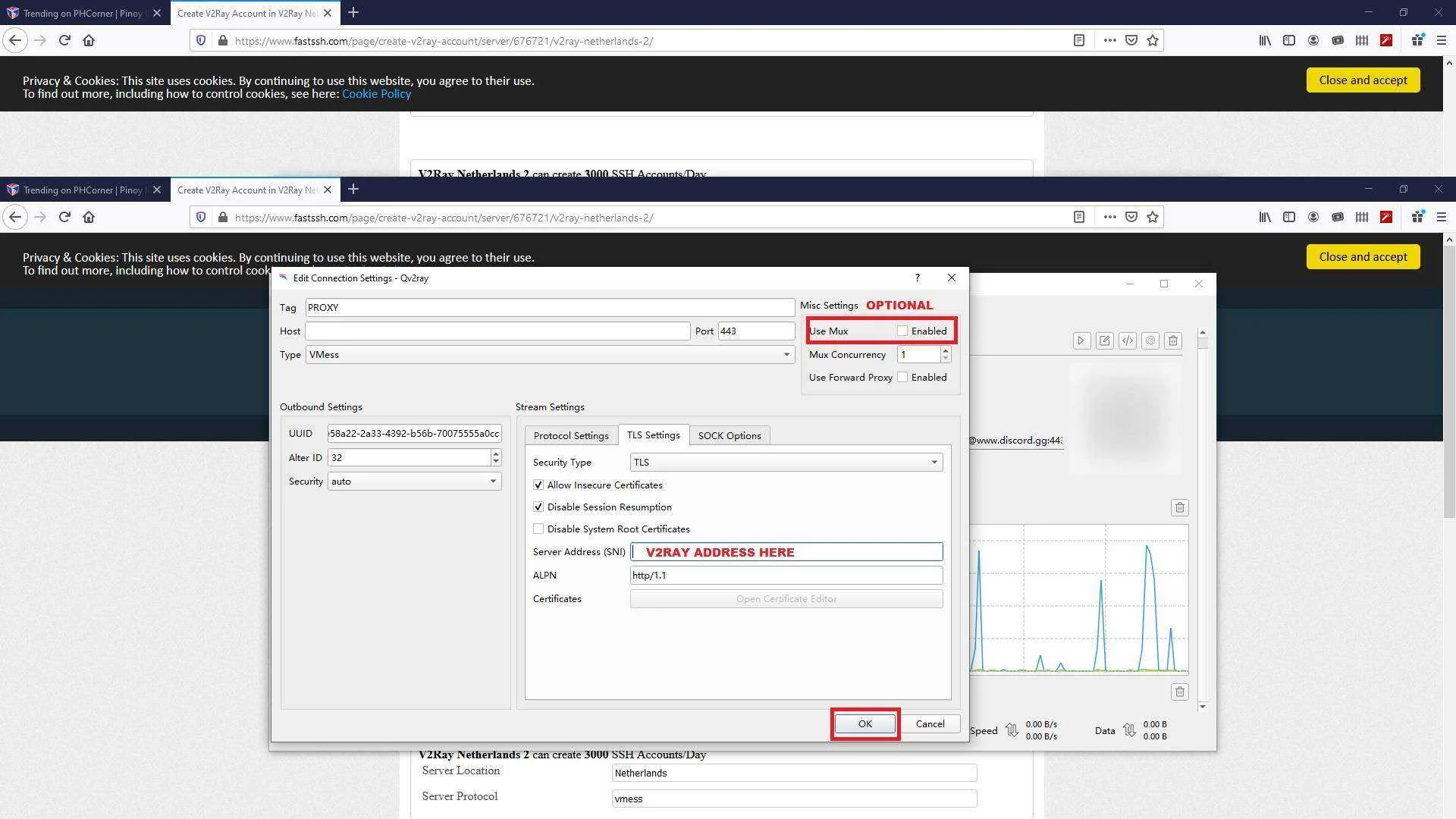This screenshot has height=819, width=1456.
Task: Uncheck Disable Session Resumption
Action: pos(538,507)
